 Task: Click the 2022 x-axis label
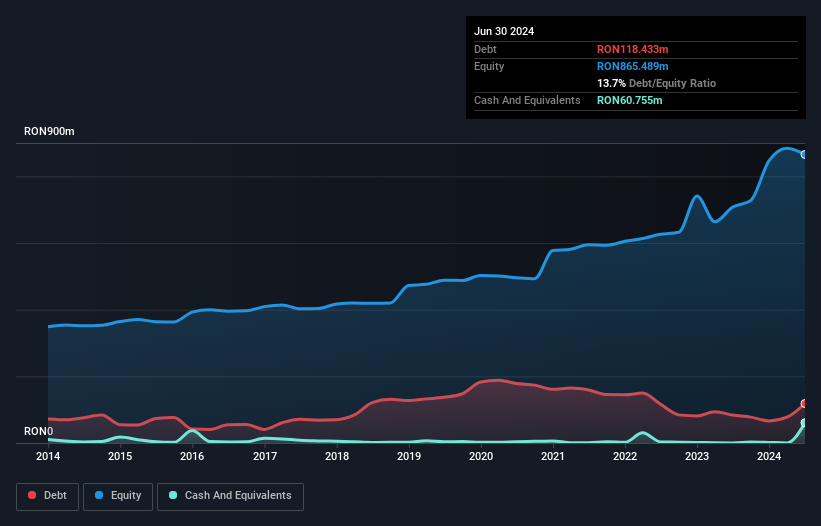pos(625,456)
